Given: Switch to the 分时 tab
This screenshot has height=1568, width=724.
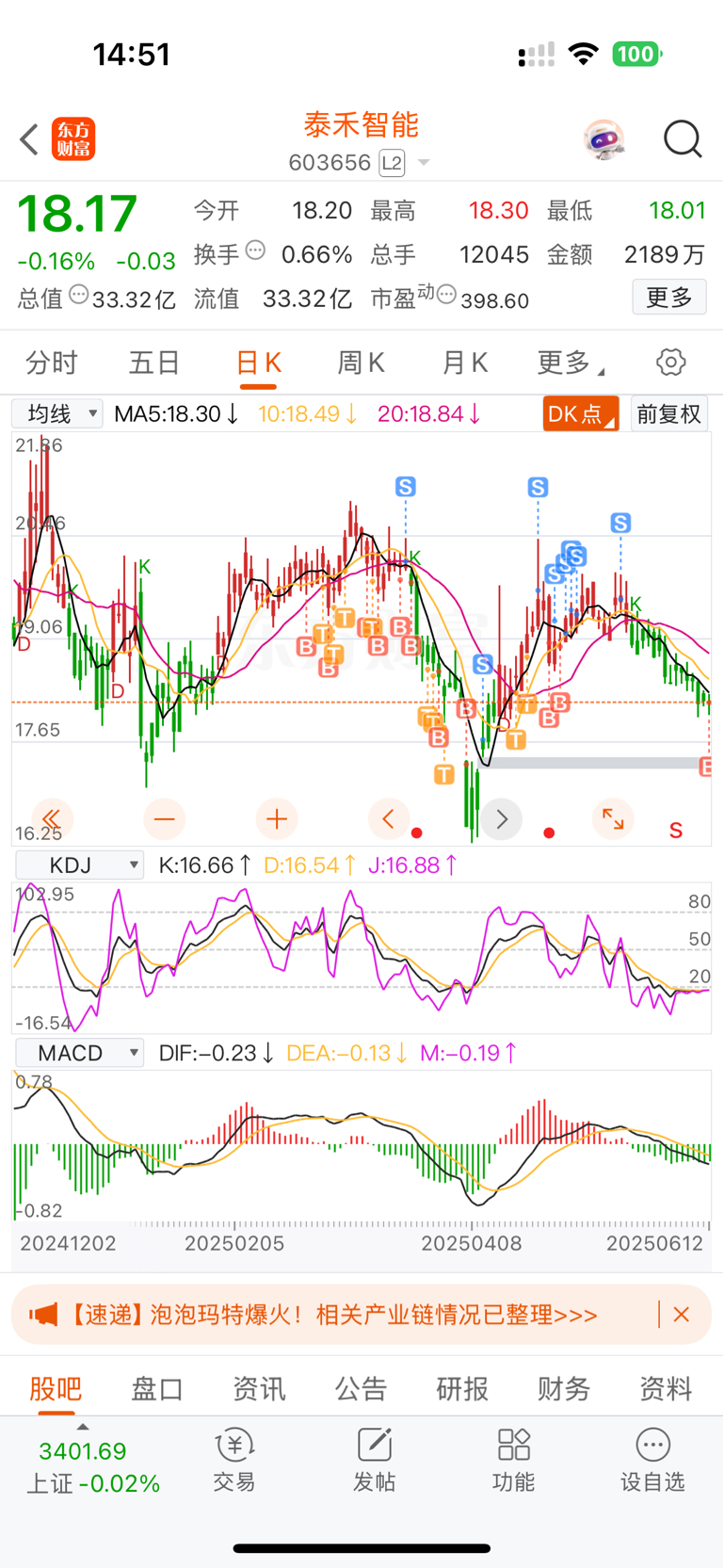Looking at the screenshot, I should [52, 363].
